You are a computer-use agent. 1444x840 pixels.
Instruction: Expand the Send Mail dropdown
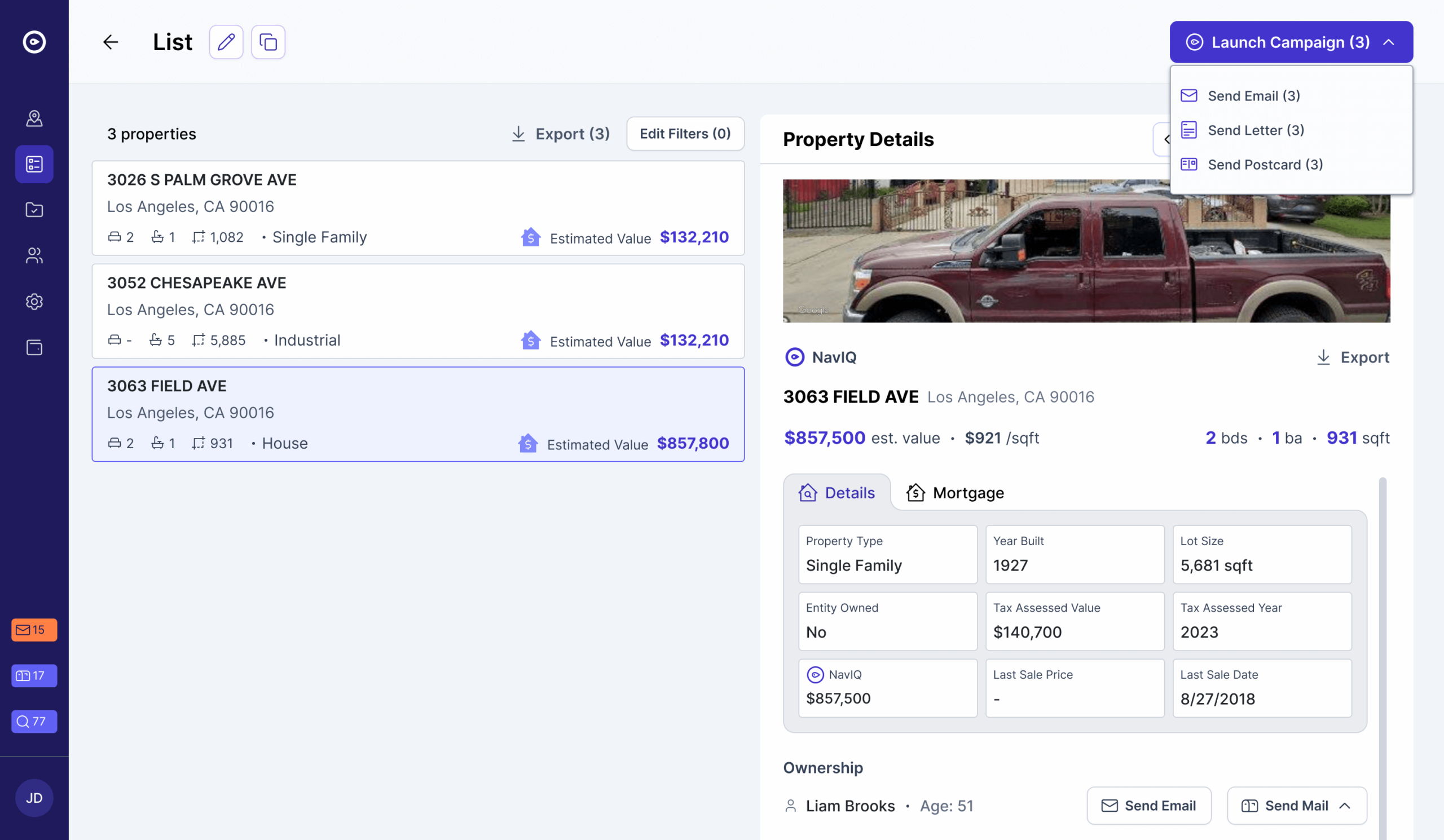pos(1296,805)
